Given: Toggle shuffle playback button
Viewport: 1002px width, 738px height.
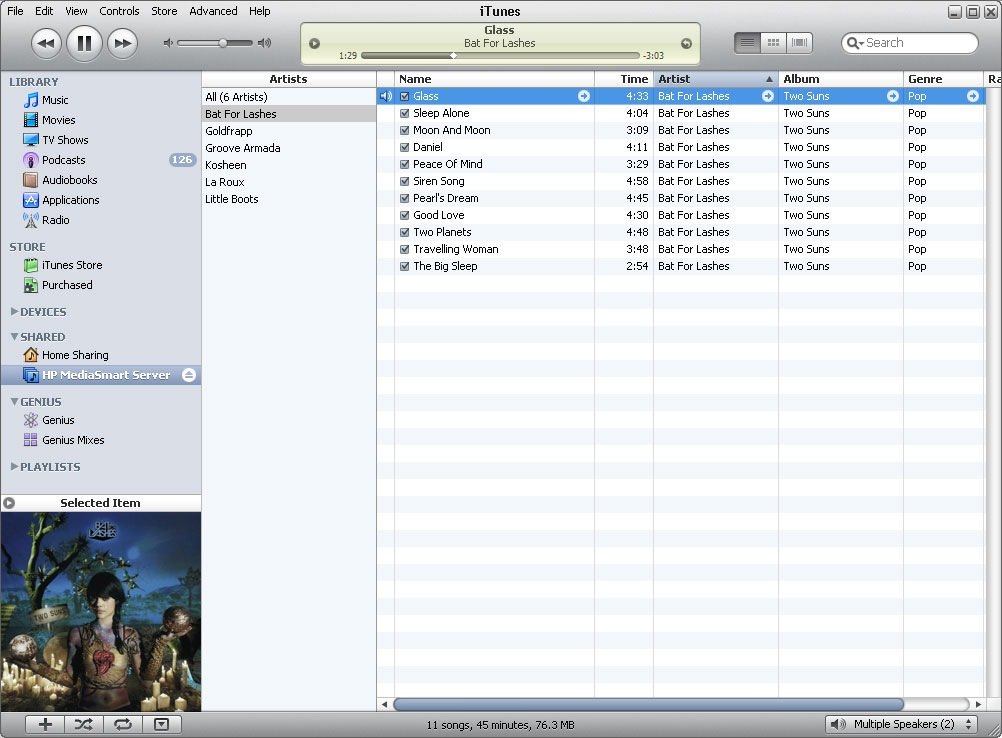Looking at the screenshot, I should point(84,724).
